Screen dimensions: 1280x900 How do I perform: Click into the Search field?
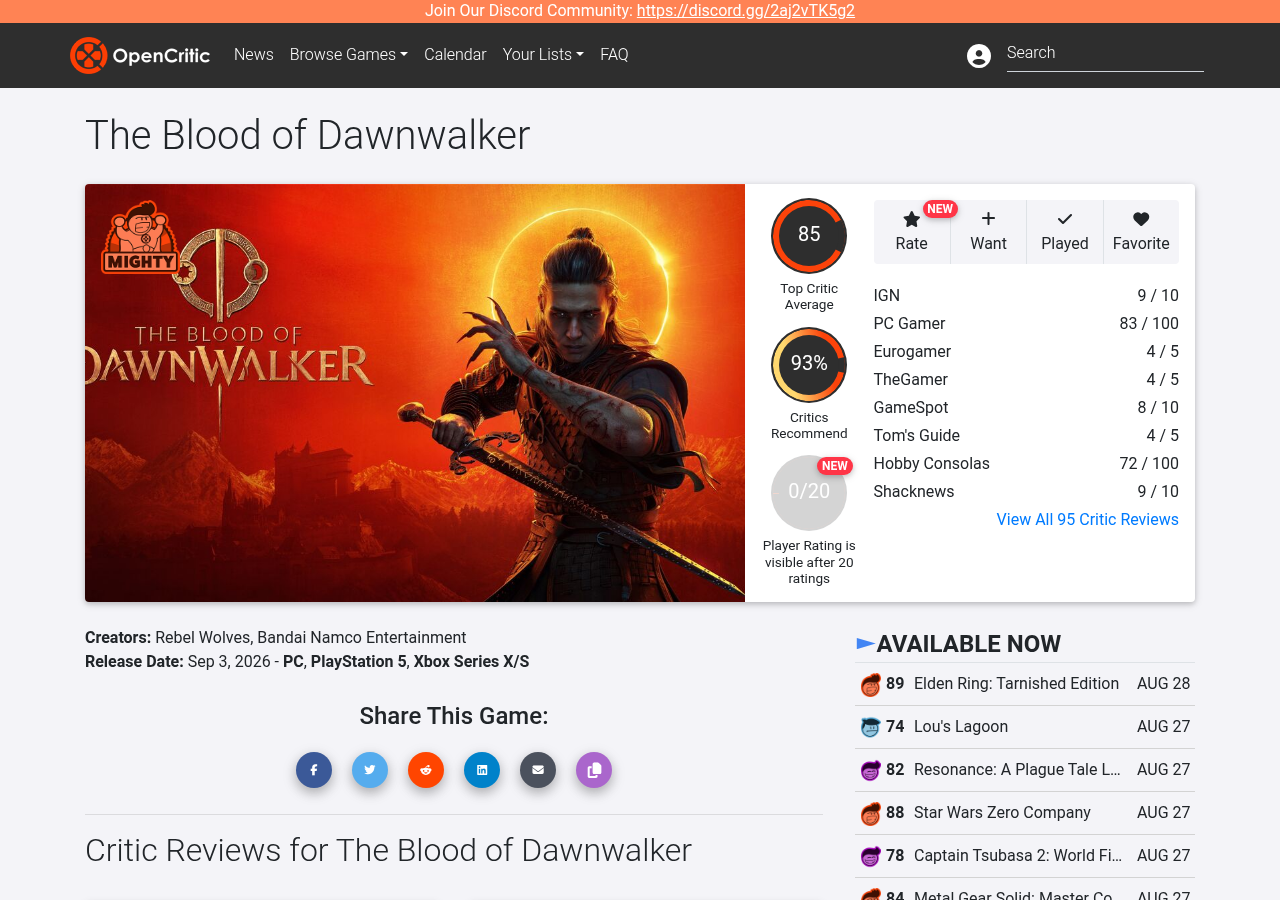[1105, 54]
